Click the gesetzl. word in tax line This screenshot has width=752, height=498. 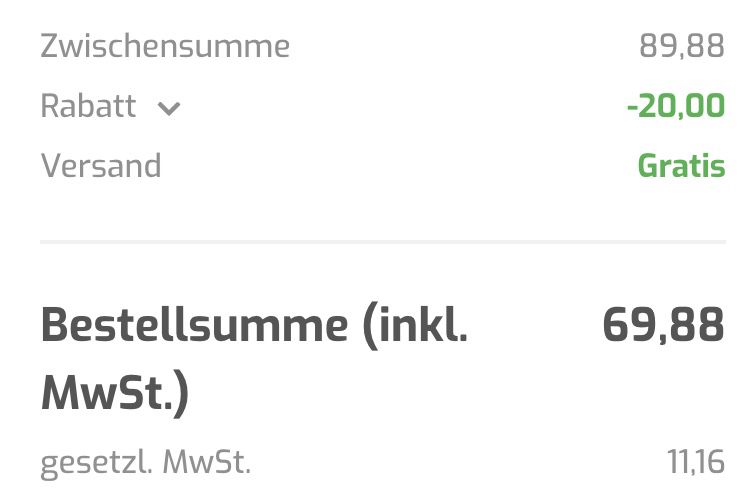click(97, 464)
